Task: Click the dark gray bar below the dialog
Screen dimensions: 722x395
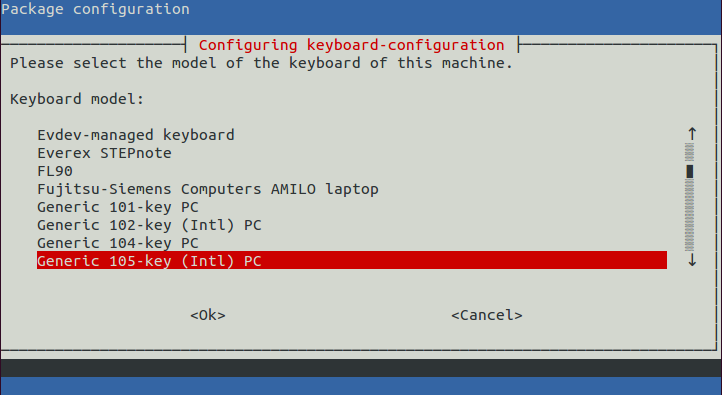Action: point(361,368)
